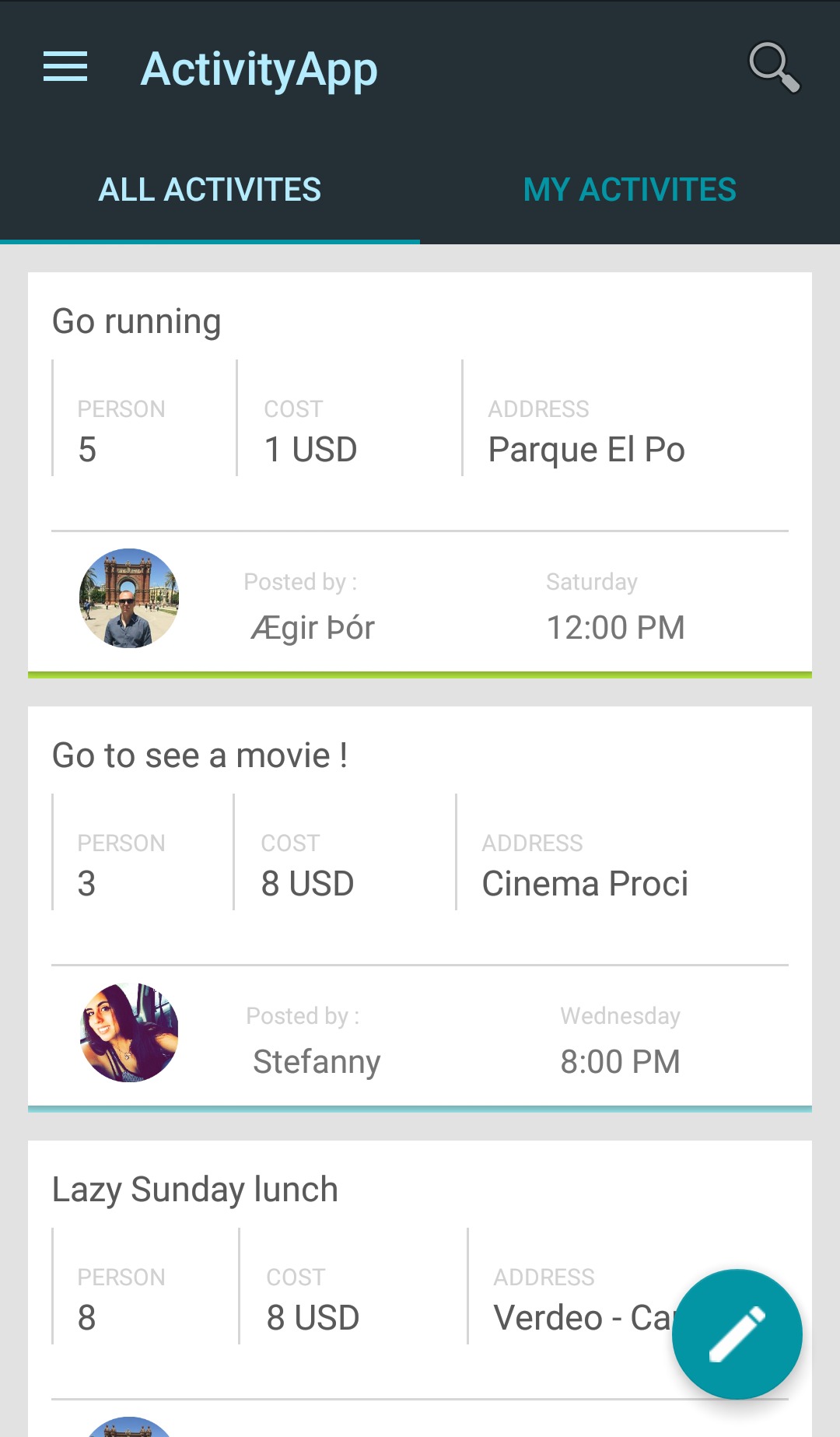This screenshot has height=1437, width=840.
Task: Switch to the All Activites tab
Action: click(210, 190)
